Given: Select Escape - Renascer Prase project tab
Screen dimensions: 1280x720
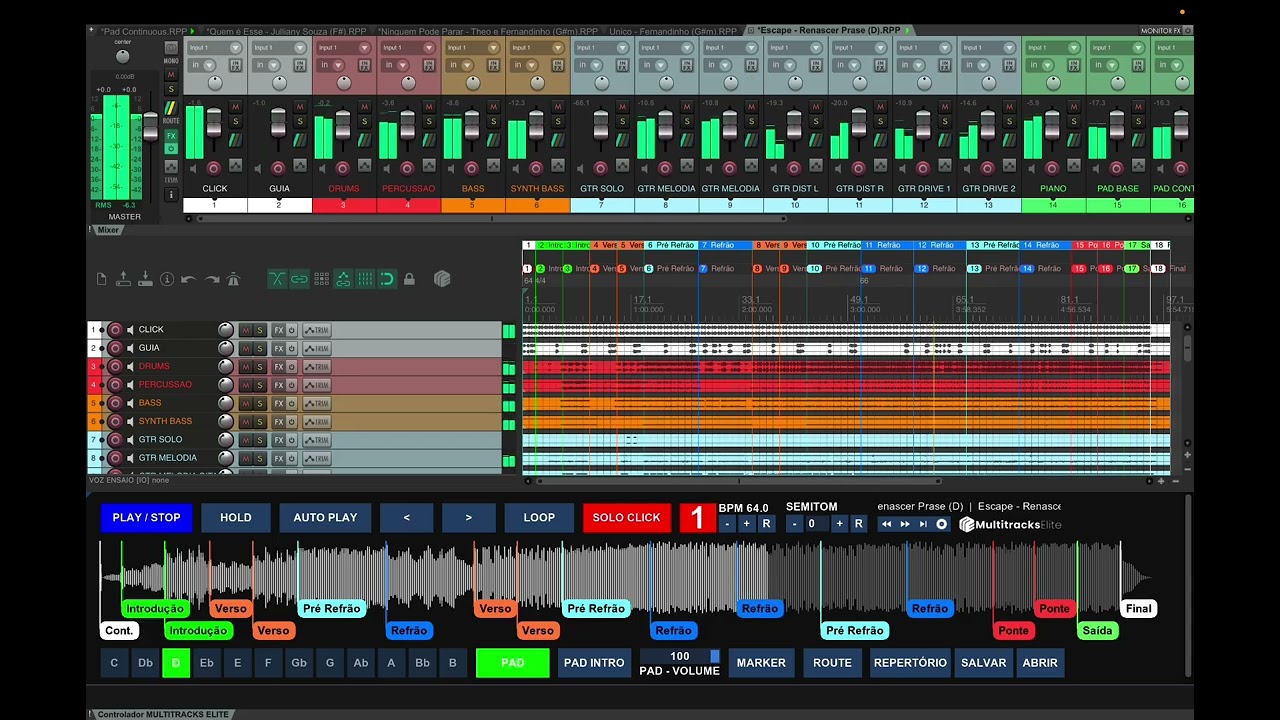Looking at the screenshot, I should (x=828, y=31).
